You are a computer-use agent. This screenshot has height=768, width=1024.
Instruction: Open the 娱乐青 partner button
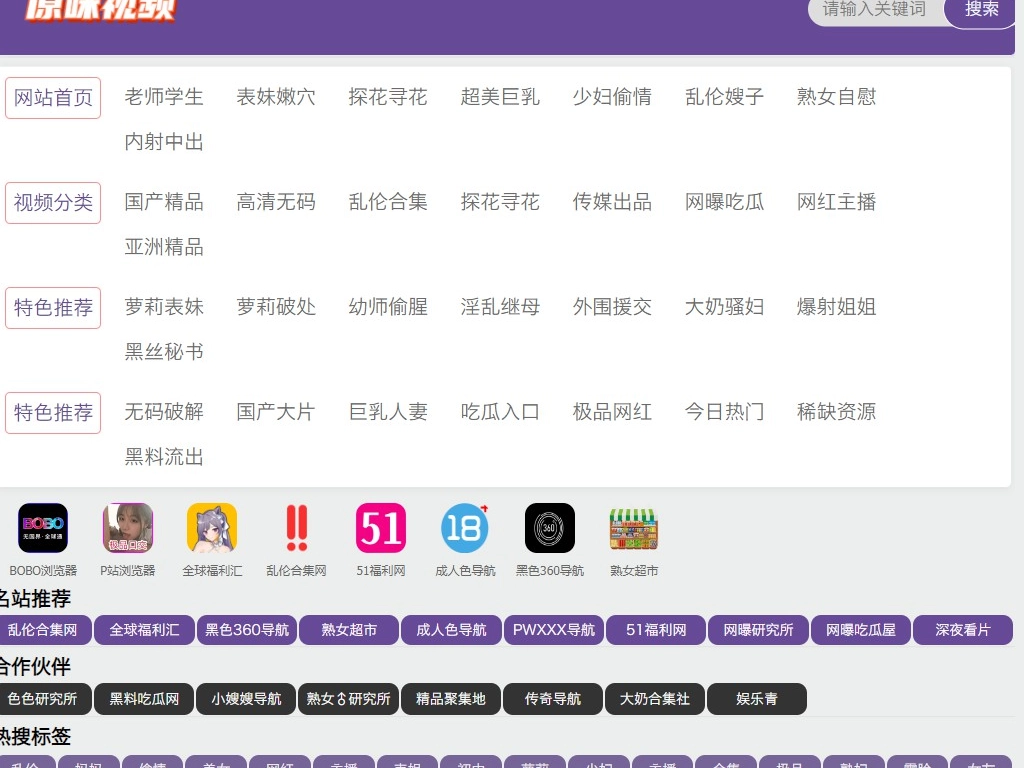[x=756, y=699]
